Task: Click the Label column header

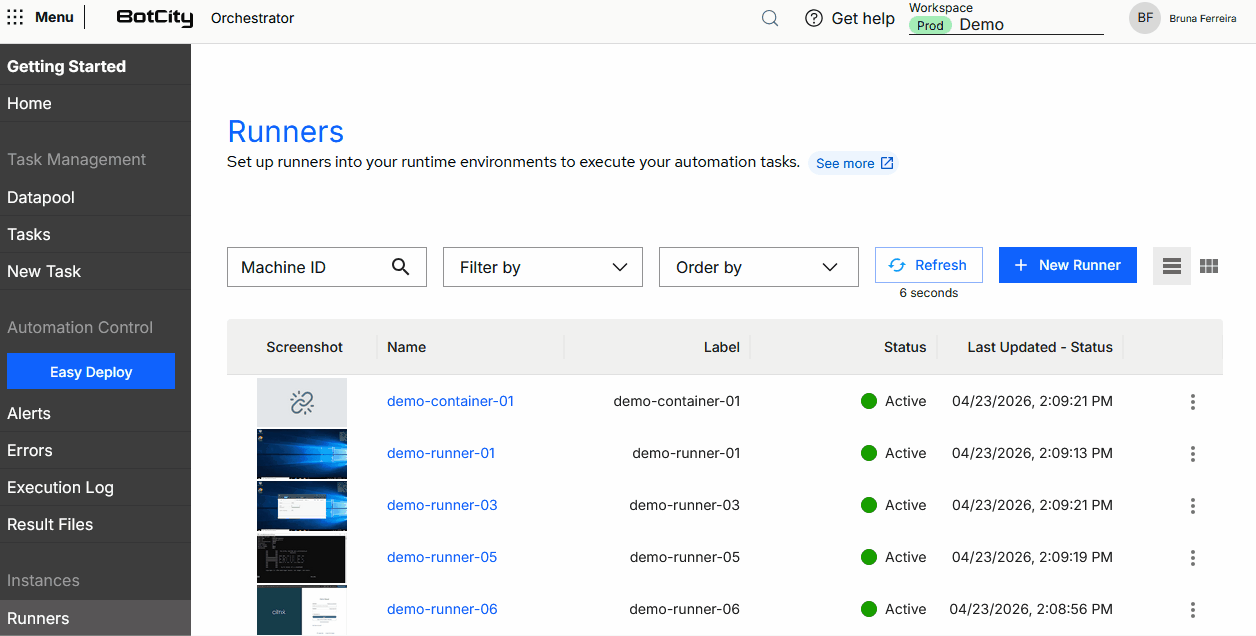Action: (x=722, y=347)
